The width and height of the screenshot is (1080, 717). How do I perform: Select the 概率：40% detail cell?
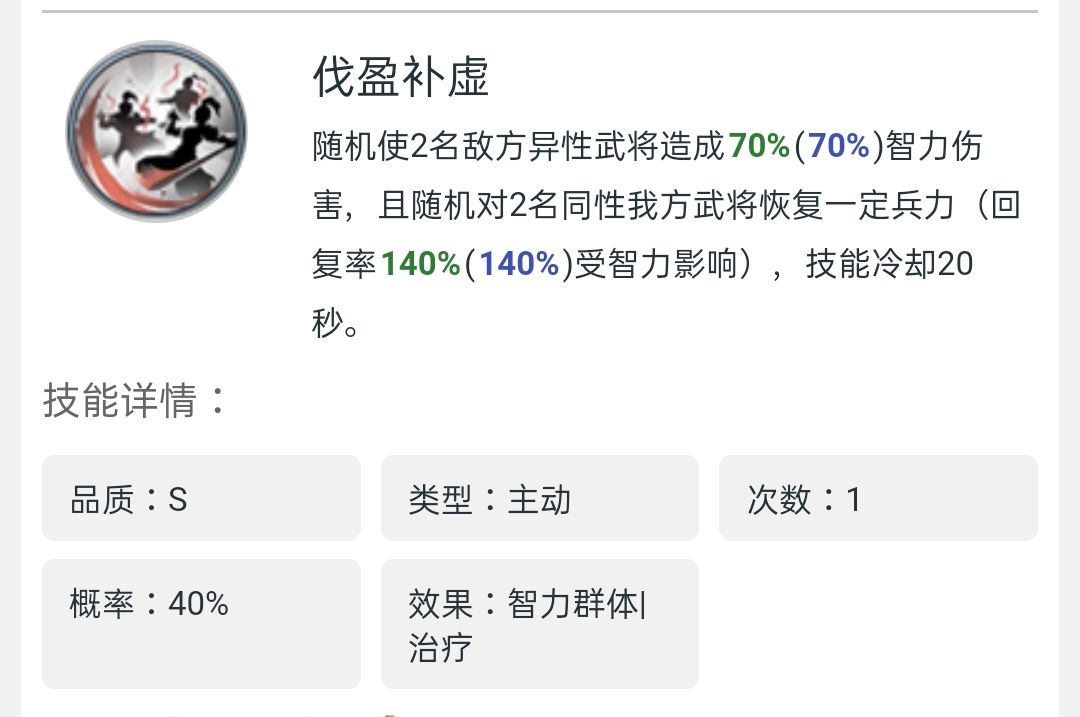[x=201, y=623]
